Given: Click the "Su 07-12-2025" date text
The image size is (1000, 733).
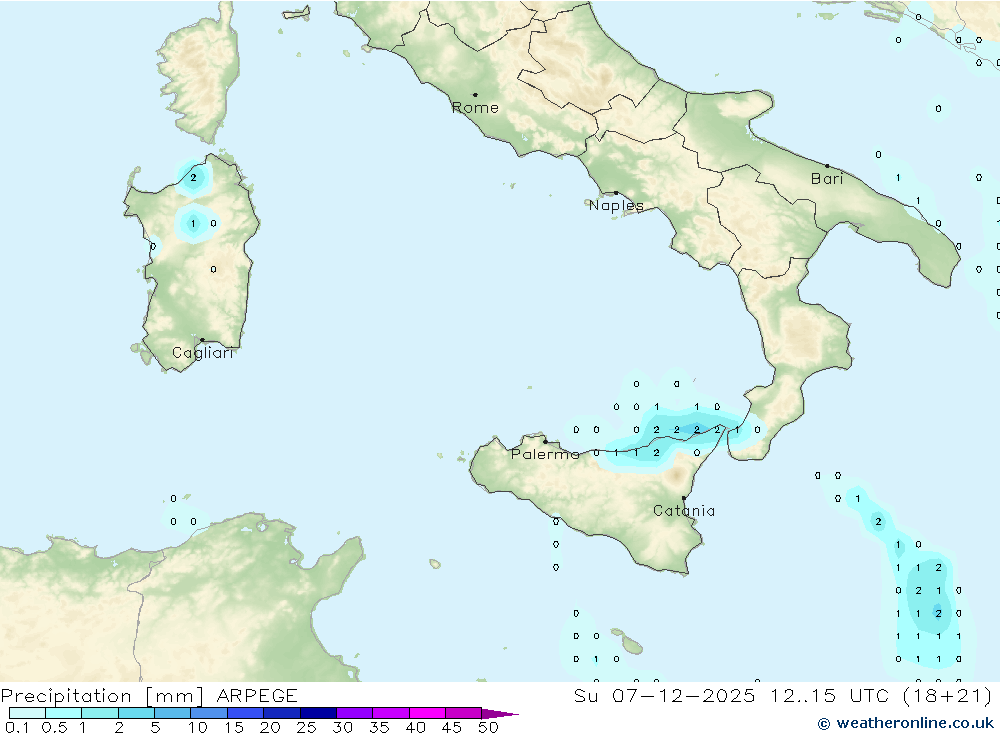Looking at the screenshot, I should 665,696.
